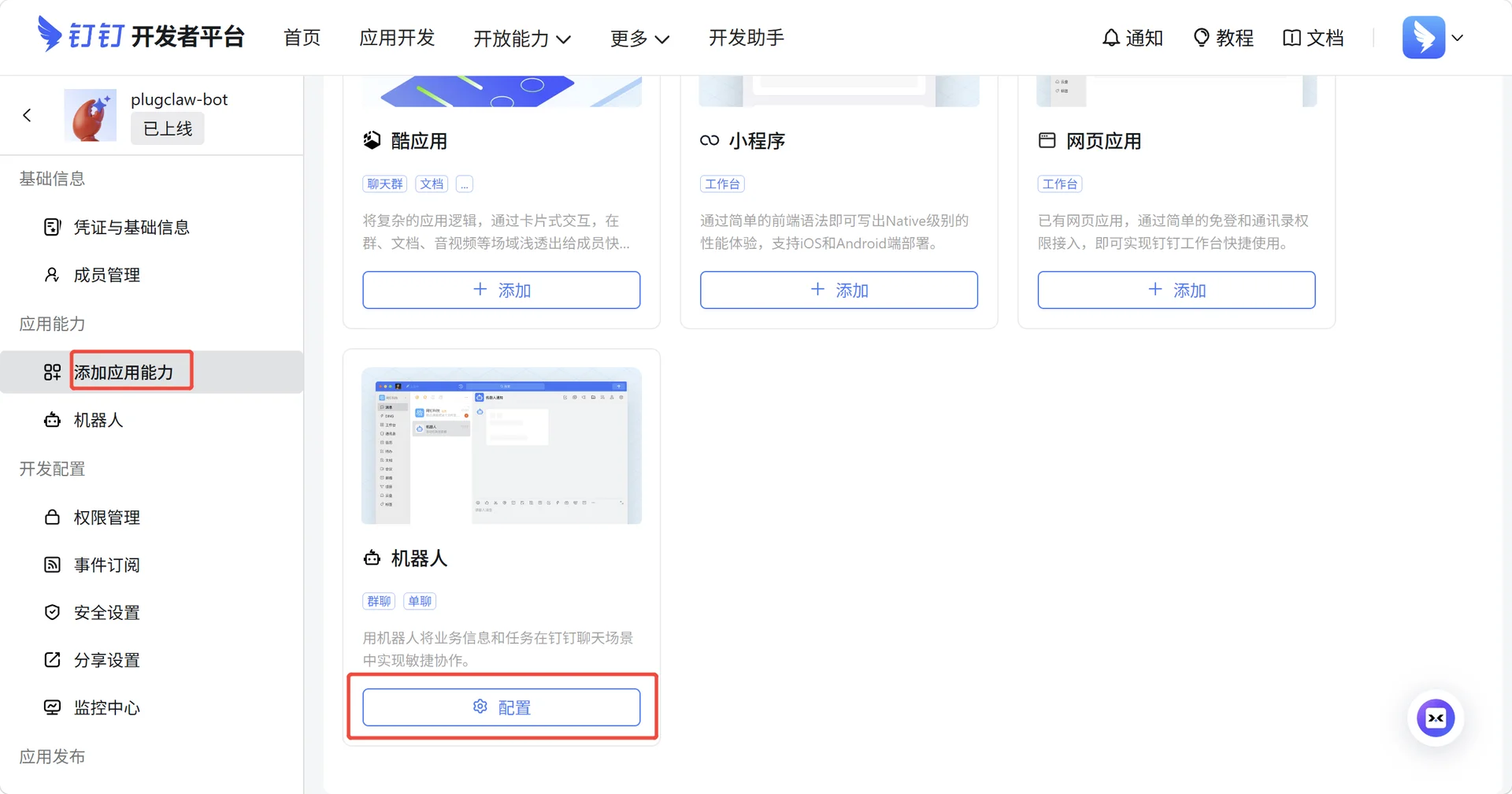Open the 文档 book documentation
The image size is (1512, 794).
pyautogui.click(x=1314, y=38)
